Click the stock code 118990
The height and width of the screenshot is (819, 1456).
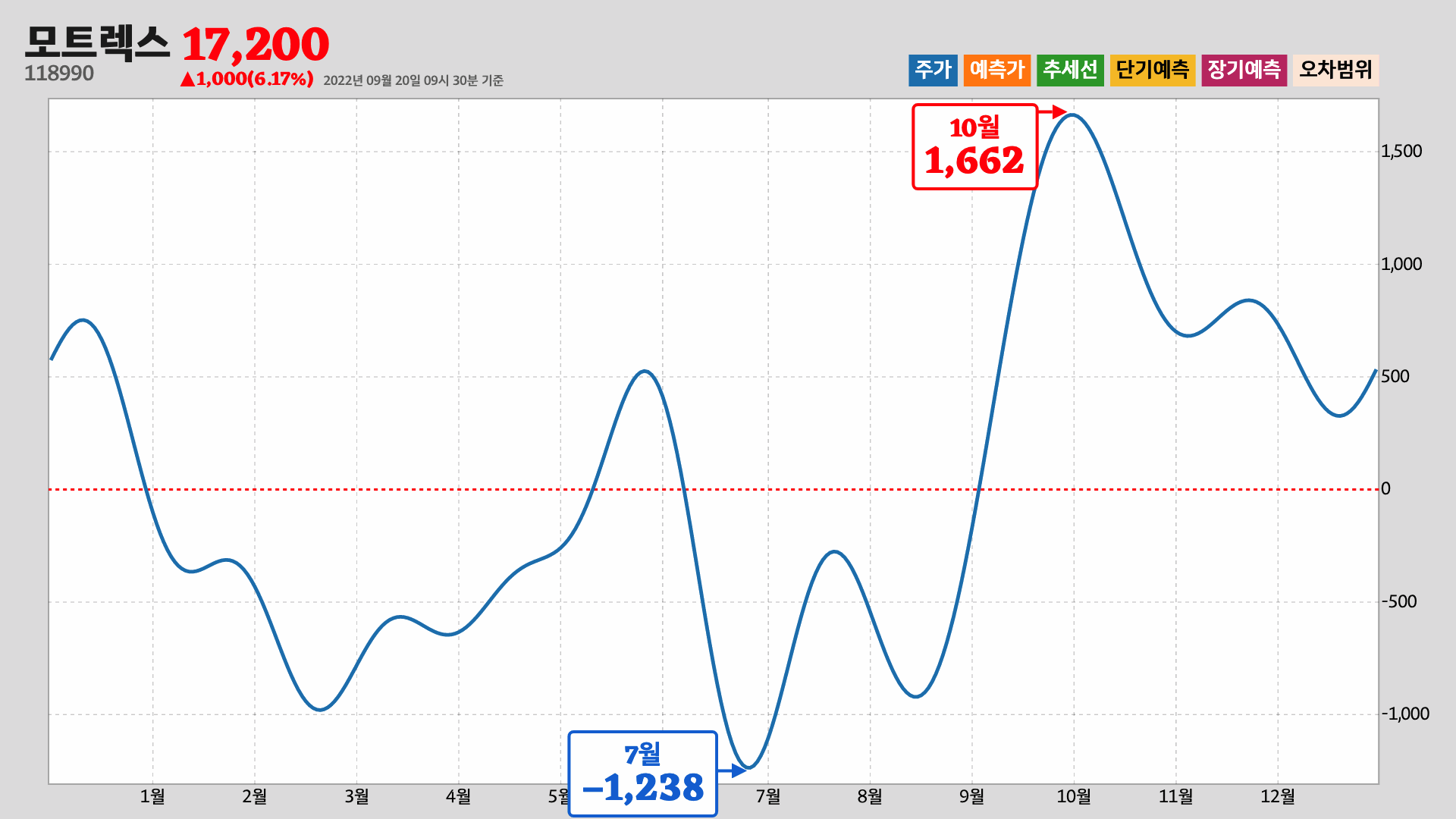(59, 74)
